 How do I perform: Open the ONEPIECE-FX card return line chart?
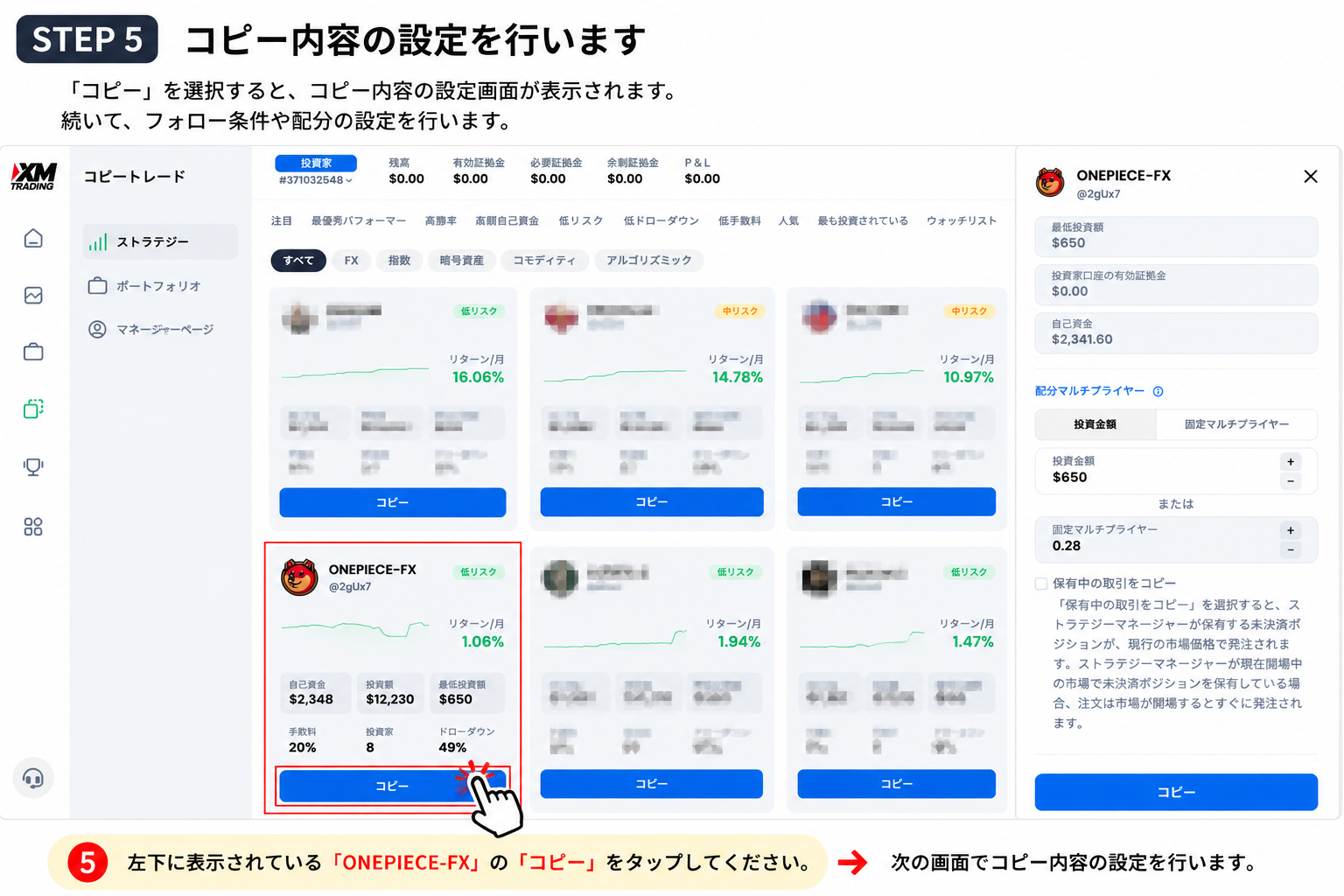355,628
